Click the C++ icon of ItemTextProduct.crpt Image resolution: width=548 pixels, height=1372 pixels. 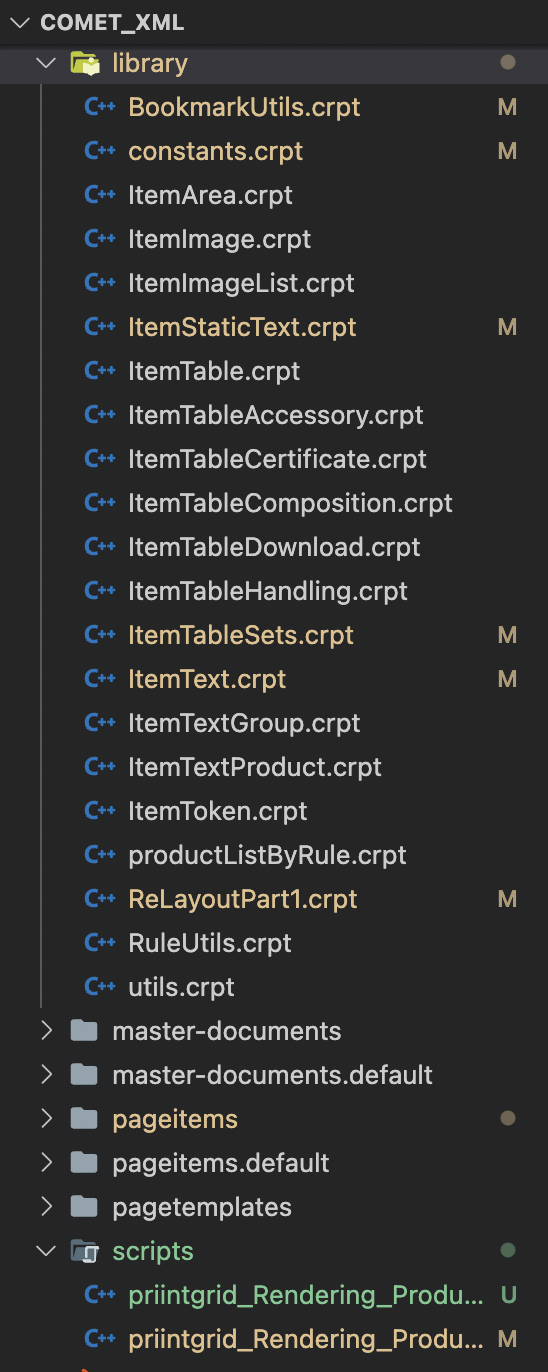pos(100,767)
